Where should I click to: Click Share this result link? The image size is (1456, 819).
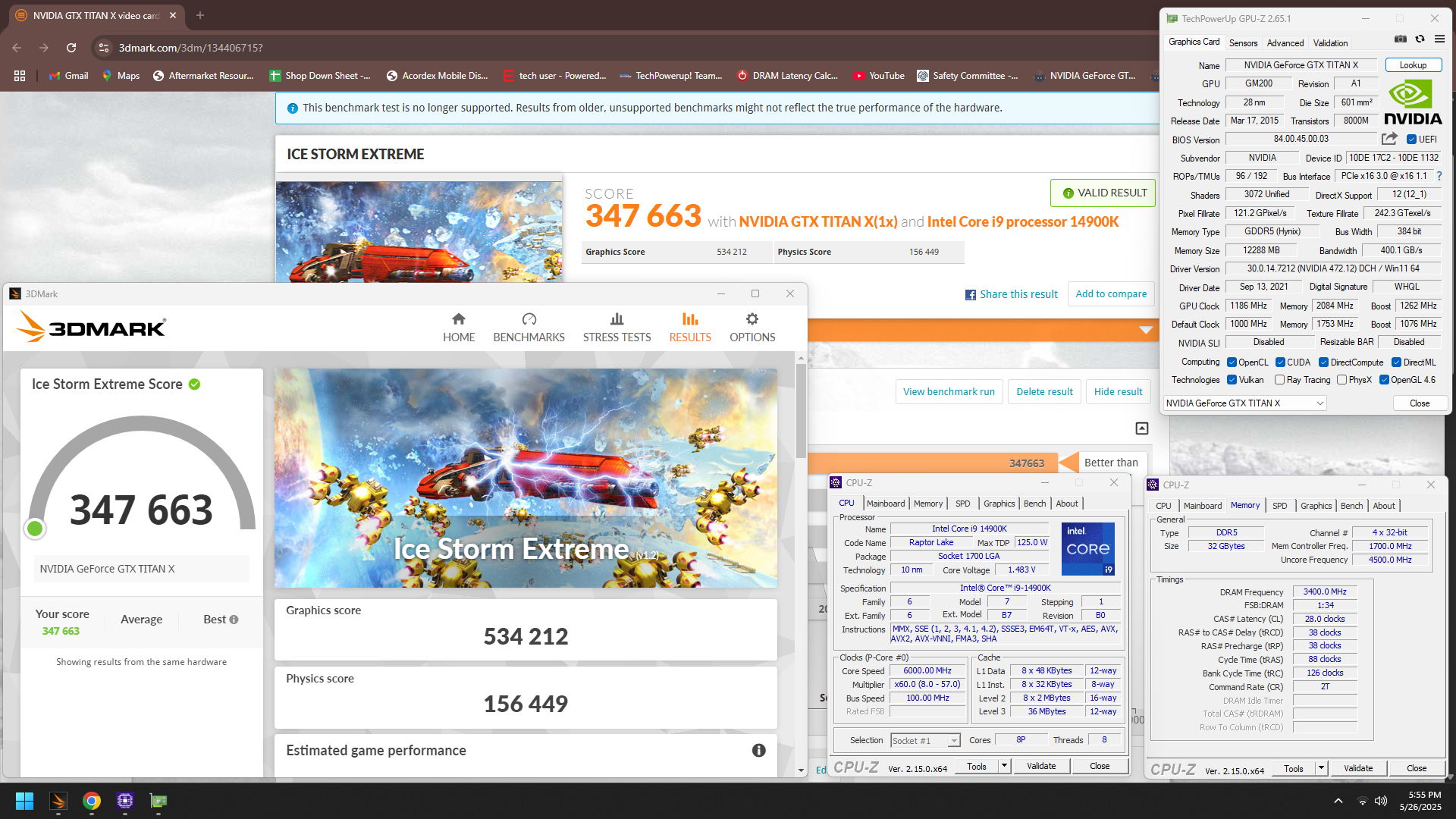tap(1018, 295)
